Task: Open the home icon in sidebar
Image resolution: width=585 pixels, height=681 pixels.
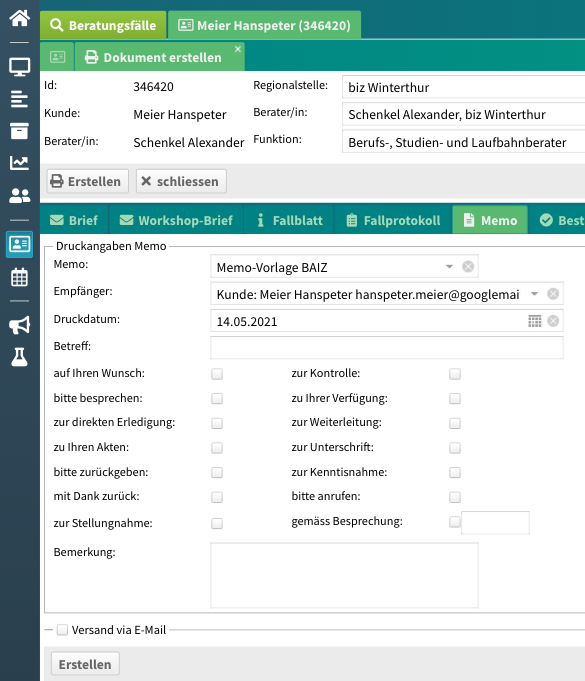Action: [20, 18]
